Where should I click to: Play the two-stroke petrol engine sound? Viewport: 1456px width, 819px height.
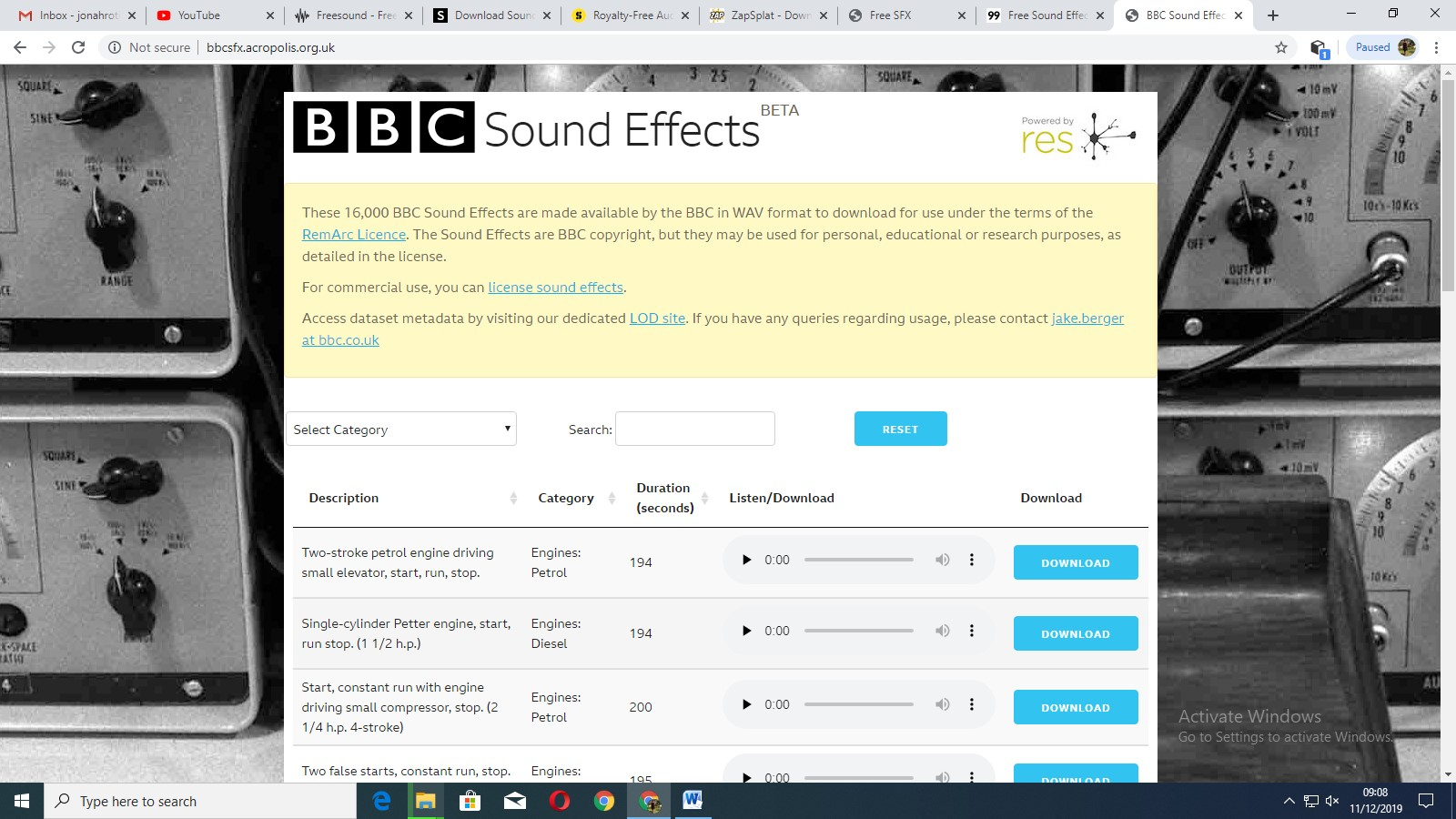[746, 560]
